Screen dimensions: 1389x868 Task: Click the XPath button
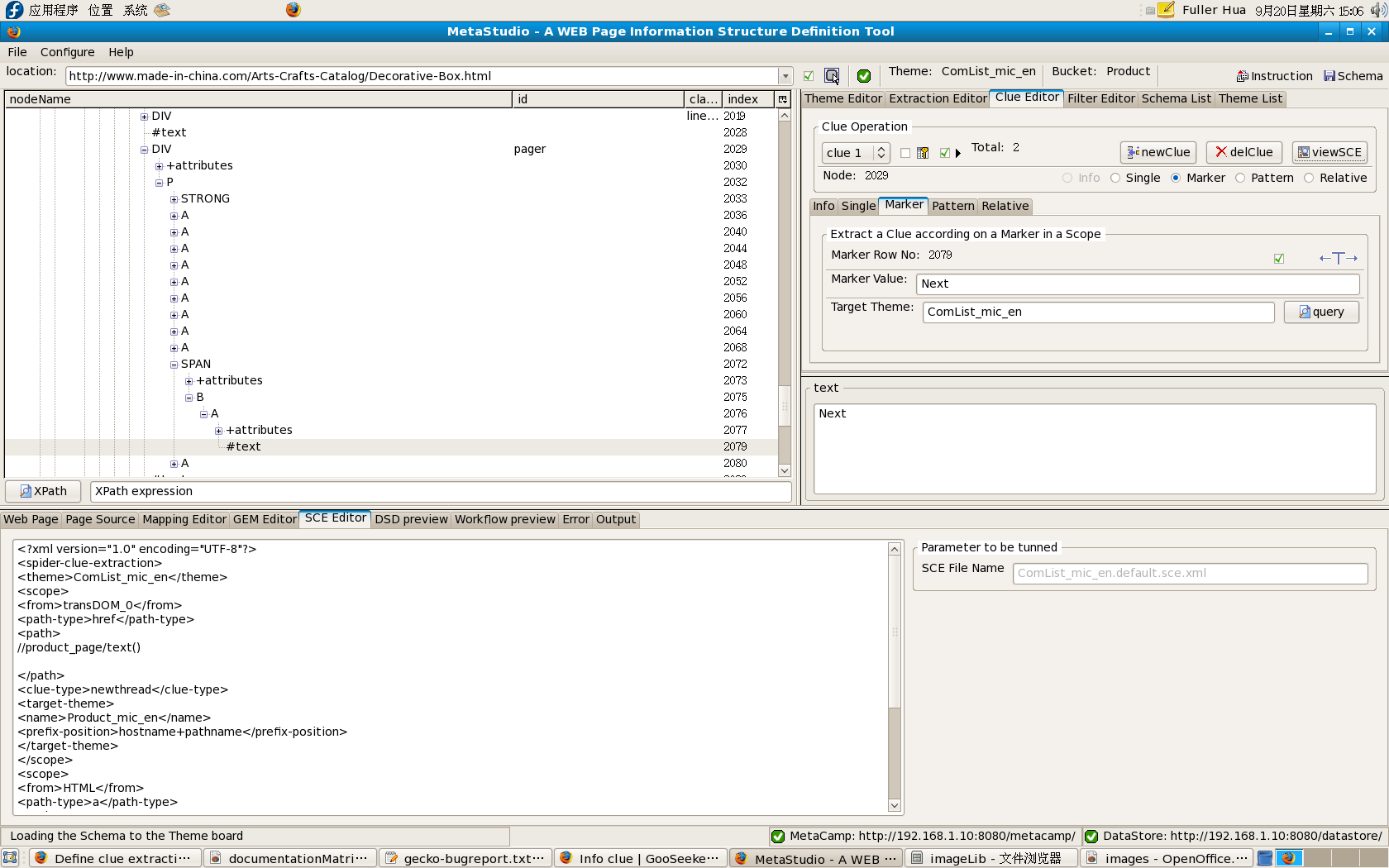[x=43, y=491]
